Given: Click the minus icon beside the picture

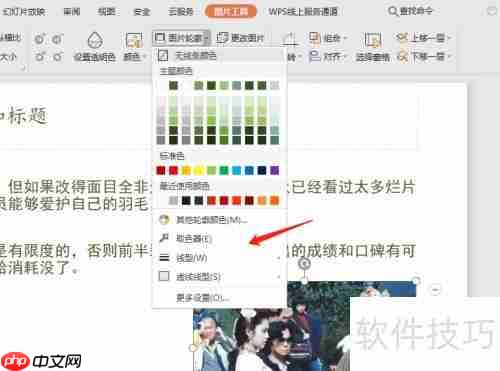Looking at the screenshot, I should click(x=435, y=289).
